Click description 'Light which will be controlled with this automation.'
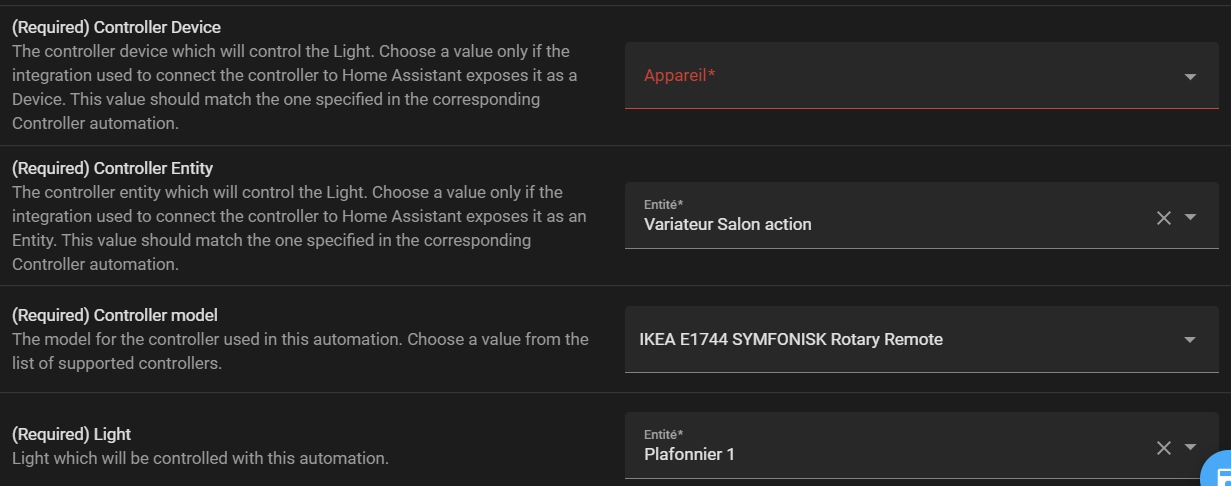Viewport: 1231px width, 486px height. [200, 458]
